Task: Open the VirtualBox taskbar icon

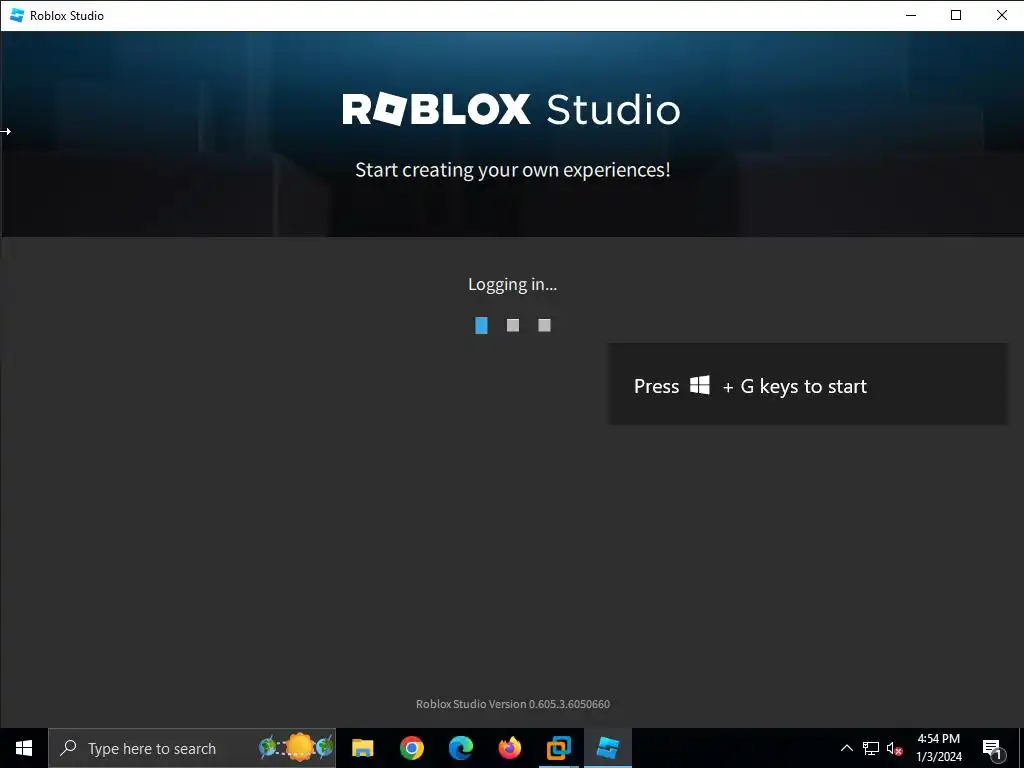Action: point(558,748)
